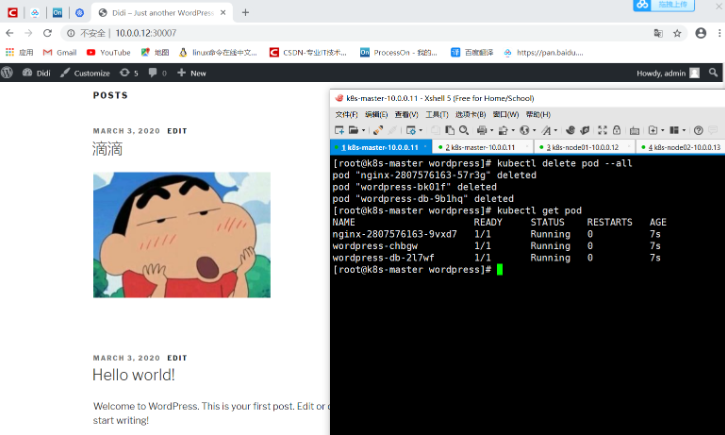The height and width of the screenshot is (435, 725).
Task: Click the bookmark star in address bar
Action: click(x=677, y=33)
